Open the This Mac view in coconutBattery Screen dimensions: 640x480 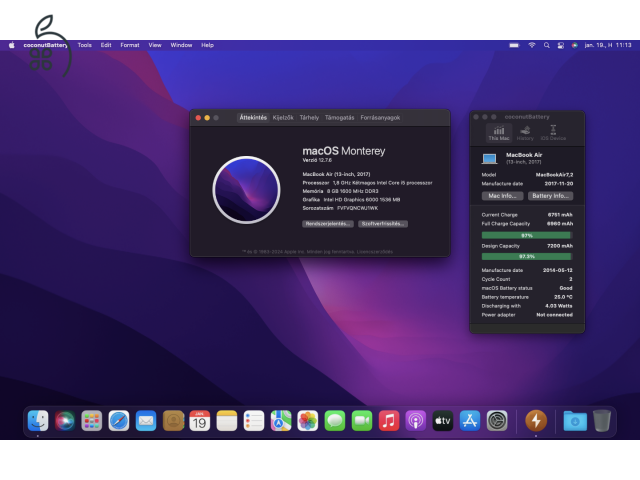497,133
